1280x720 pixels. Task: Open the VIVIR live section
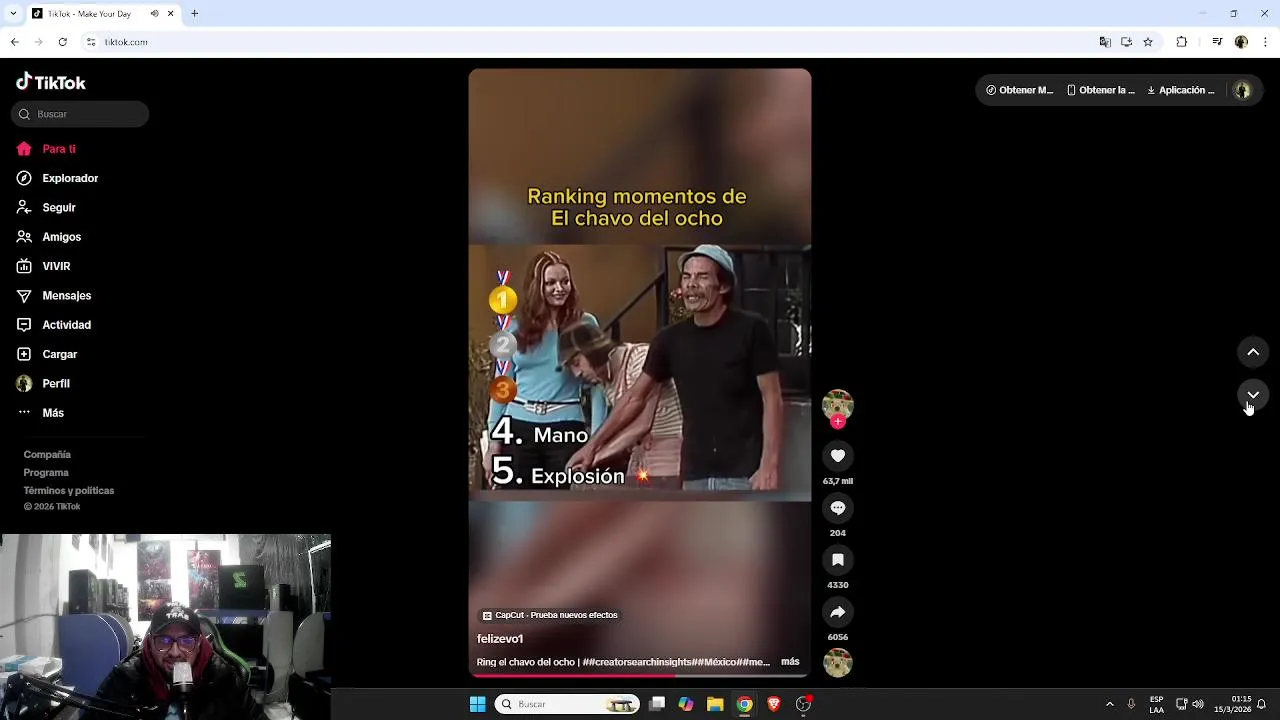pyautogui.click(x=43, y=266)
